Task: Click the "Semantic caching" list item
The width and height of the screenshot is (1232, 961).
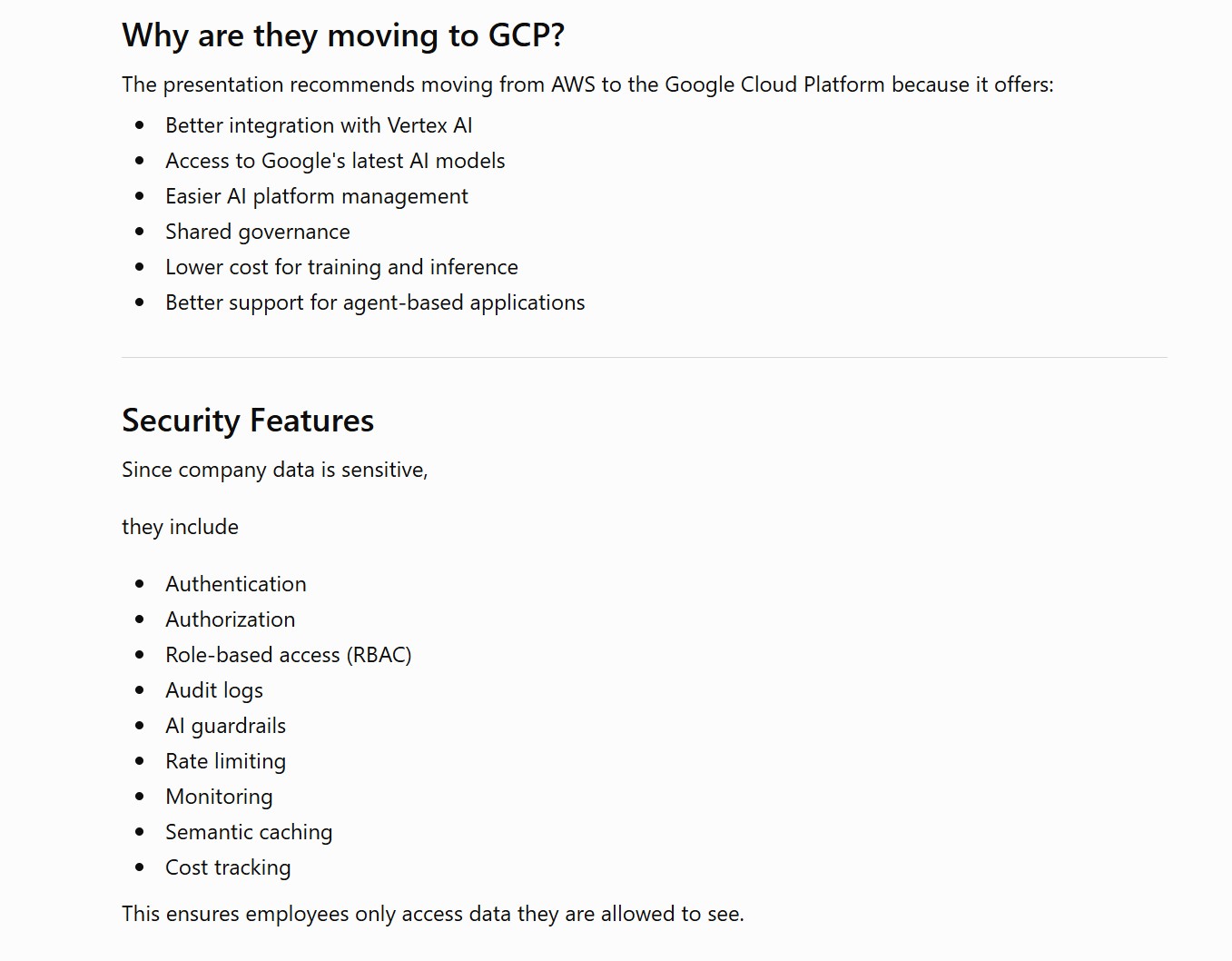Action: [249, 832]
